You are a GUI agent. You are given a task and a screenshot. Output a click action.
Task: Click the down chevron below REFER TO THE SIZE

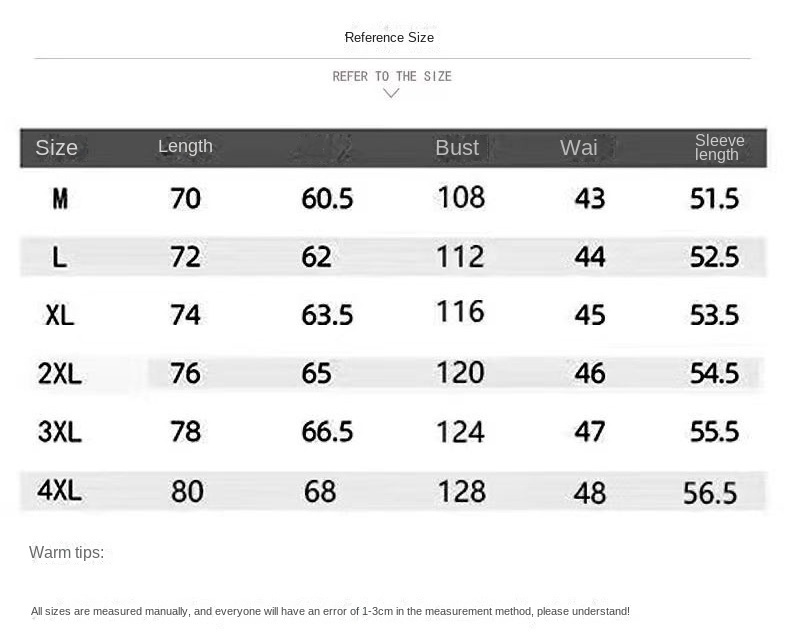tap(391, 94)
